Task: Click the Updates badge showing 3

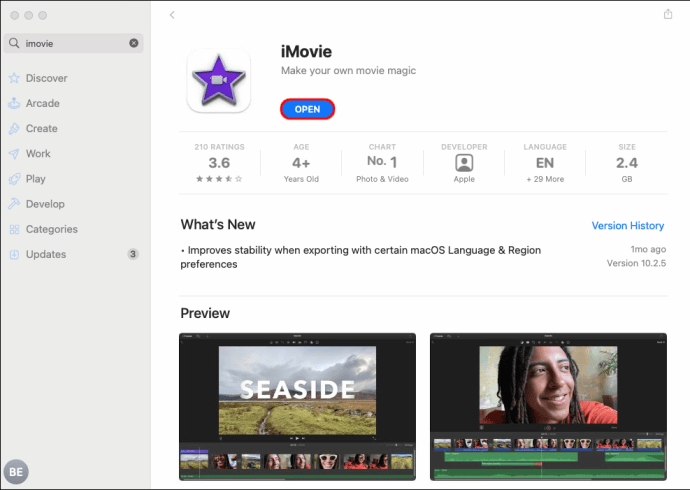Action: point(132,254)
